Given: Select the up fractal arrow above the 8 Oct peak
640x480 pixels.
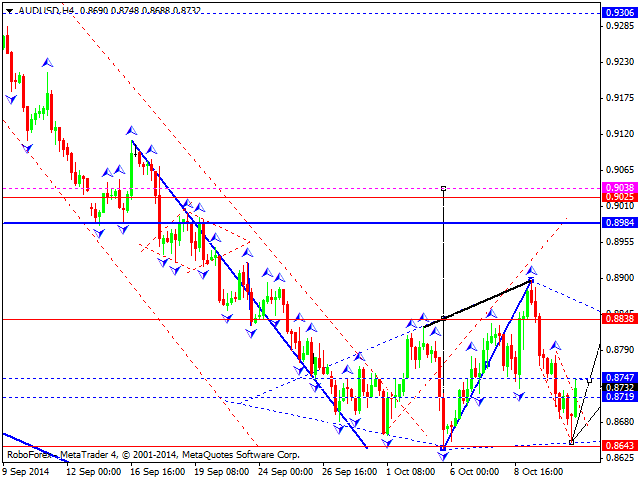Looking at the screenshot, I should (531, 270).
